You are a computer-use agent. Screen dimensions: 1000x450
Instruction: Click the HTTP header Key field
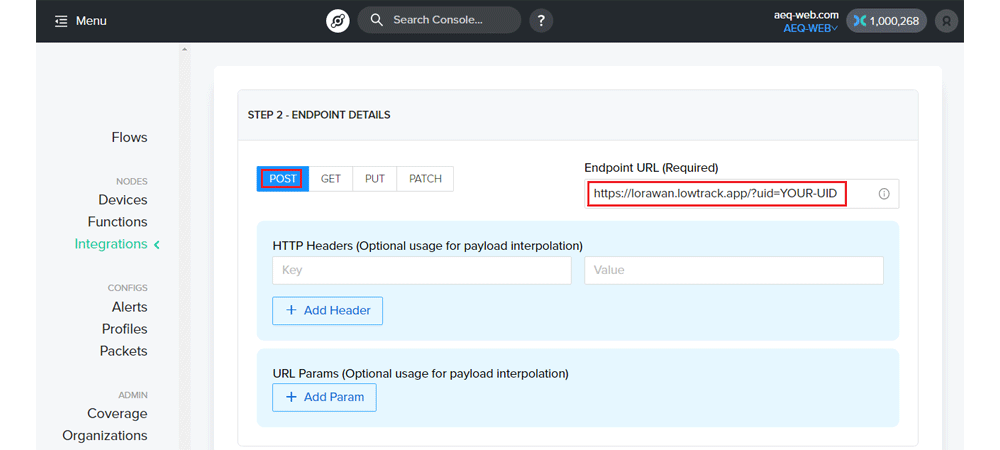(x=422, y=270)
